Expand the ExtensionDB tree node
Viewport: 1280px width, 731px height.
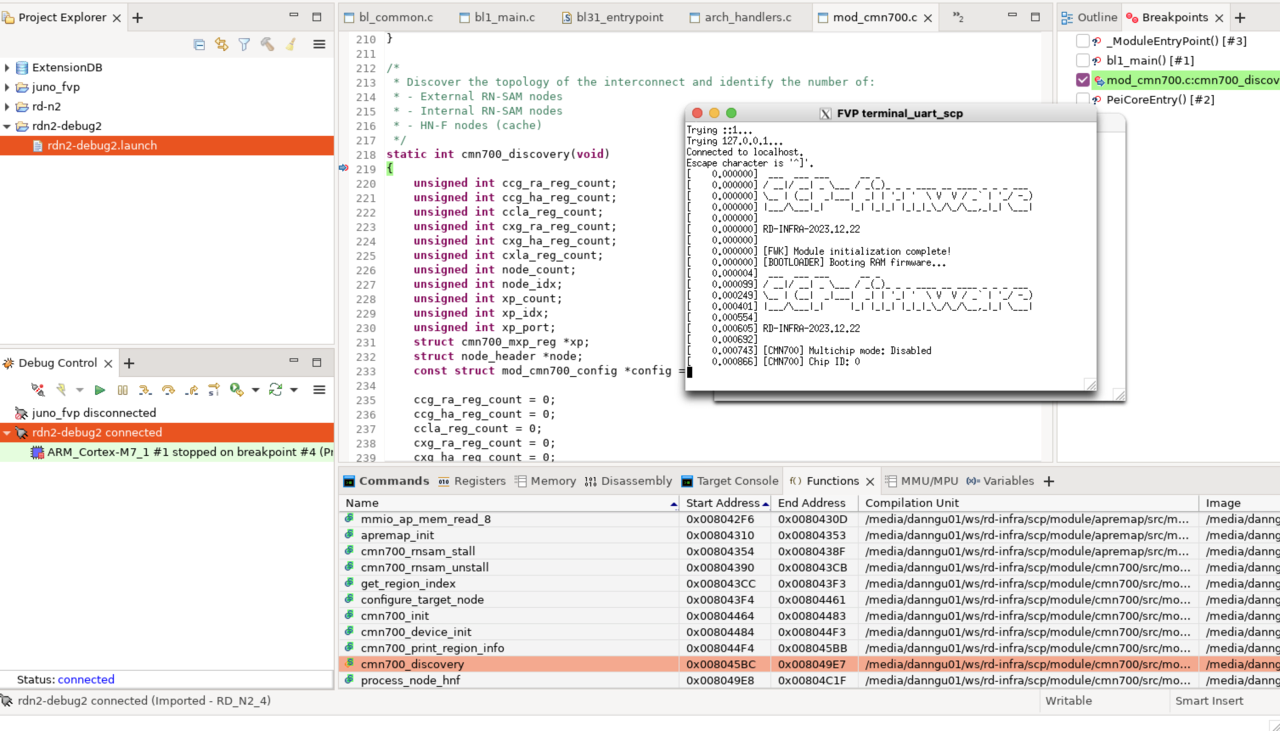(8, 68)
